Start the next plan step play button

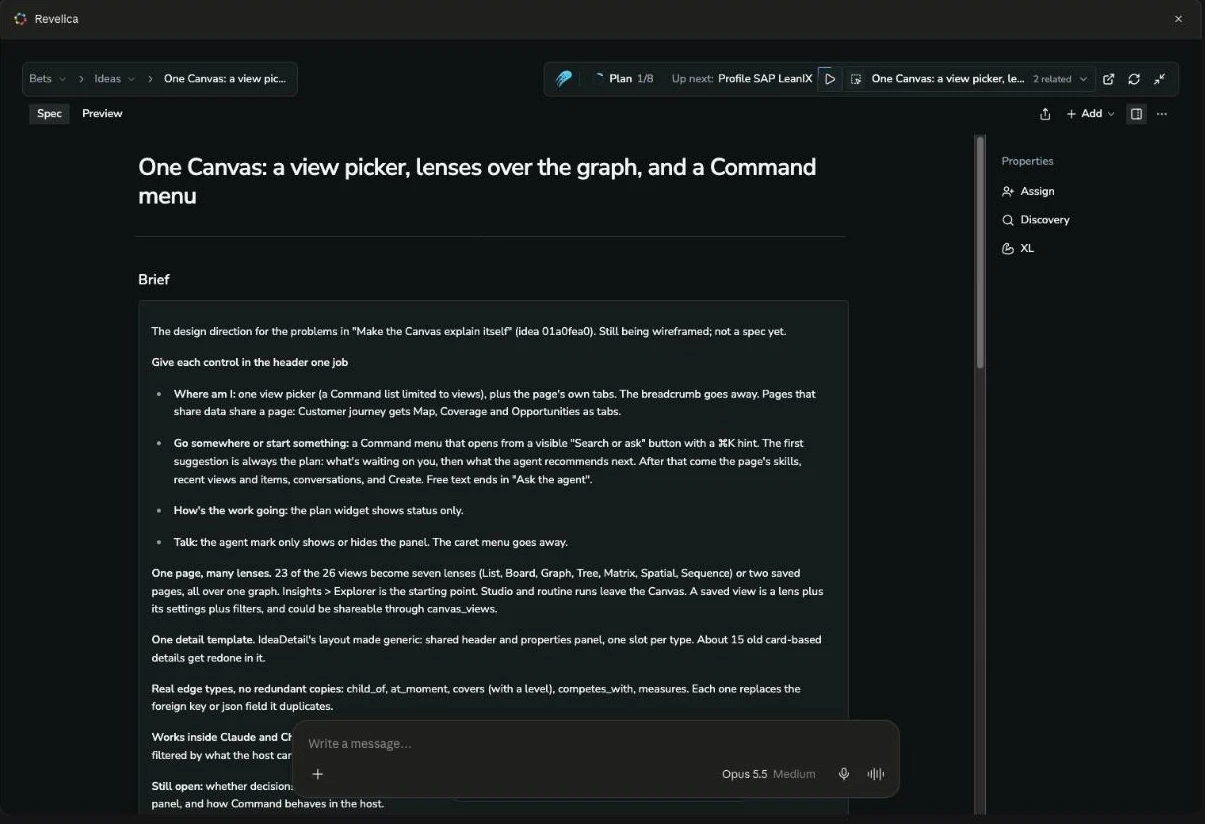pos(830,79)
